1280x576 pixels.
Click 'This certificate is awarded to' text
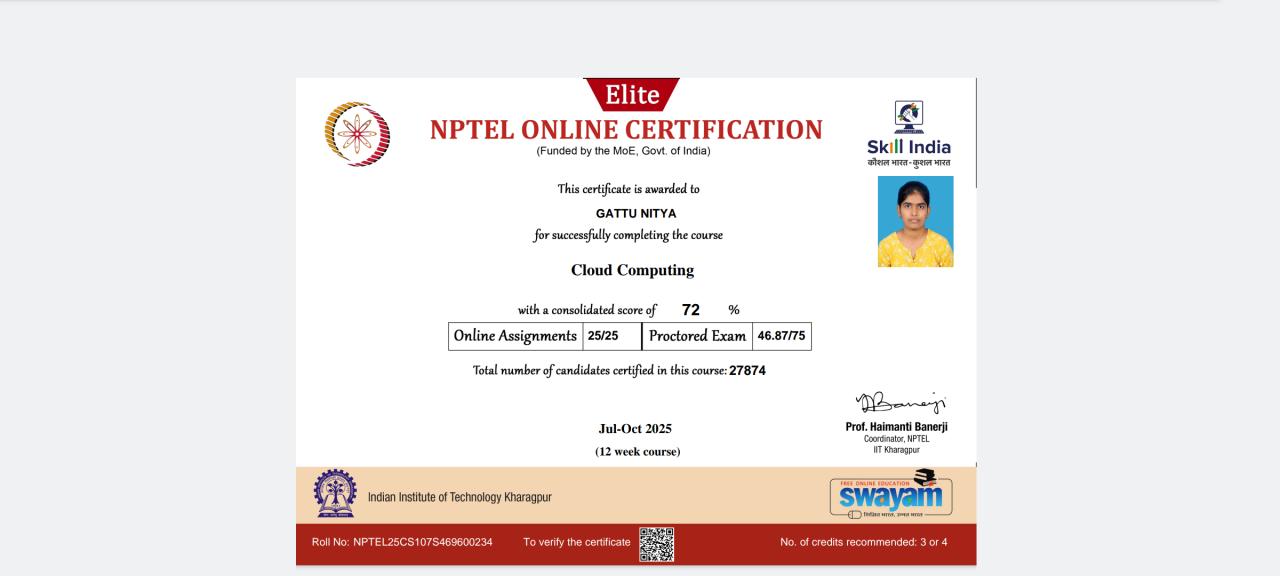(x=628, y=189)
